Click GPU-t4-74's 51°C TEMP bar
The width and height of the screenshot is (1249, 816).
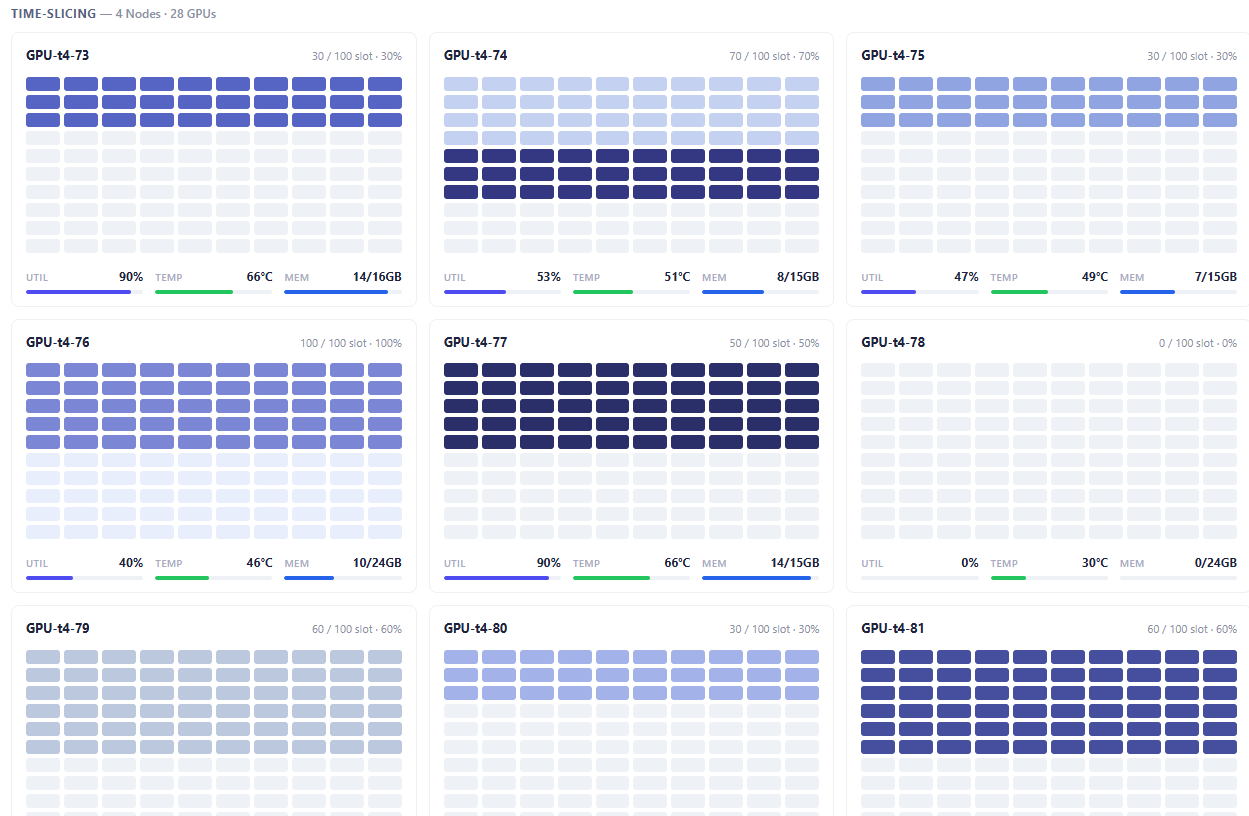(x=631, y=292)
